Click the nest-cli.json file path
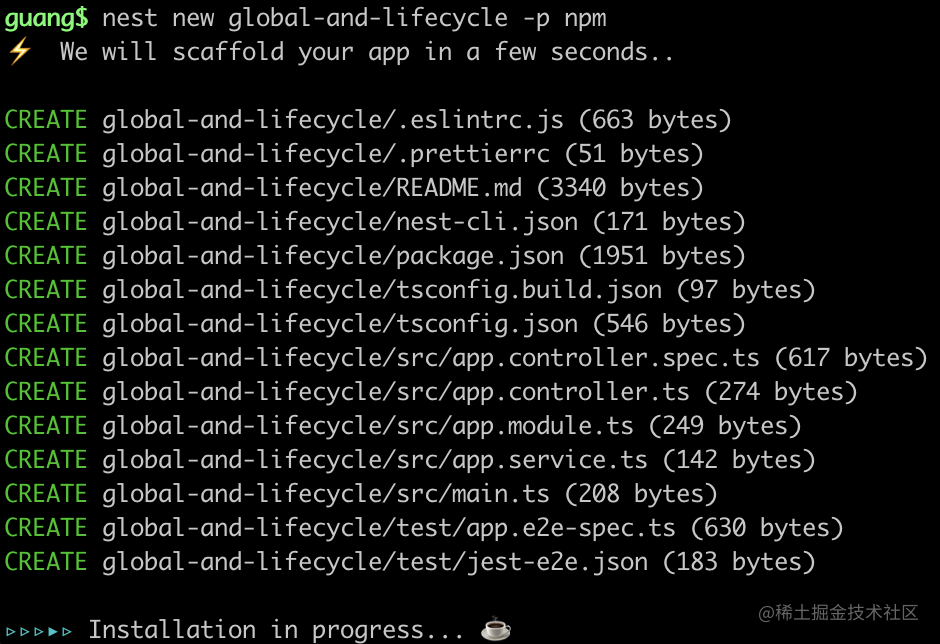 coord(340,222)
